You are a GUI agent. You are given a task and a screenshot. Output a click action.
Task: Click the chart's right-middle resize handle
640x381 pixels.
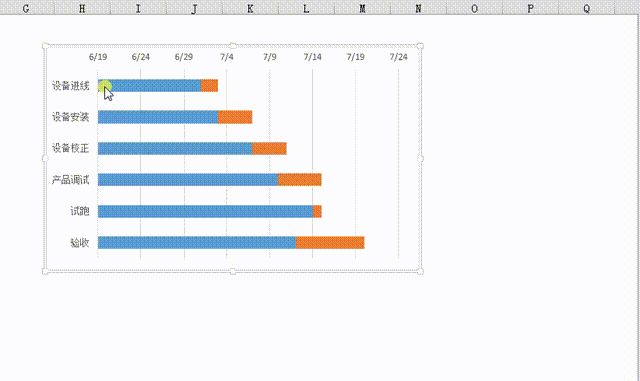(420, 158)
